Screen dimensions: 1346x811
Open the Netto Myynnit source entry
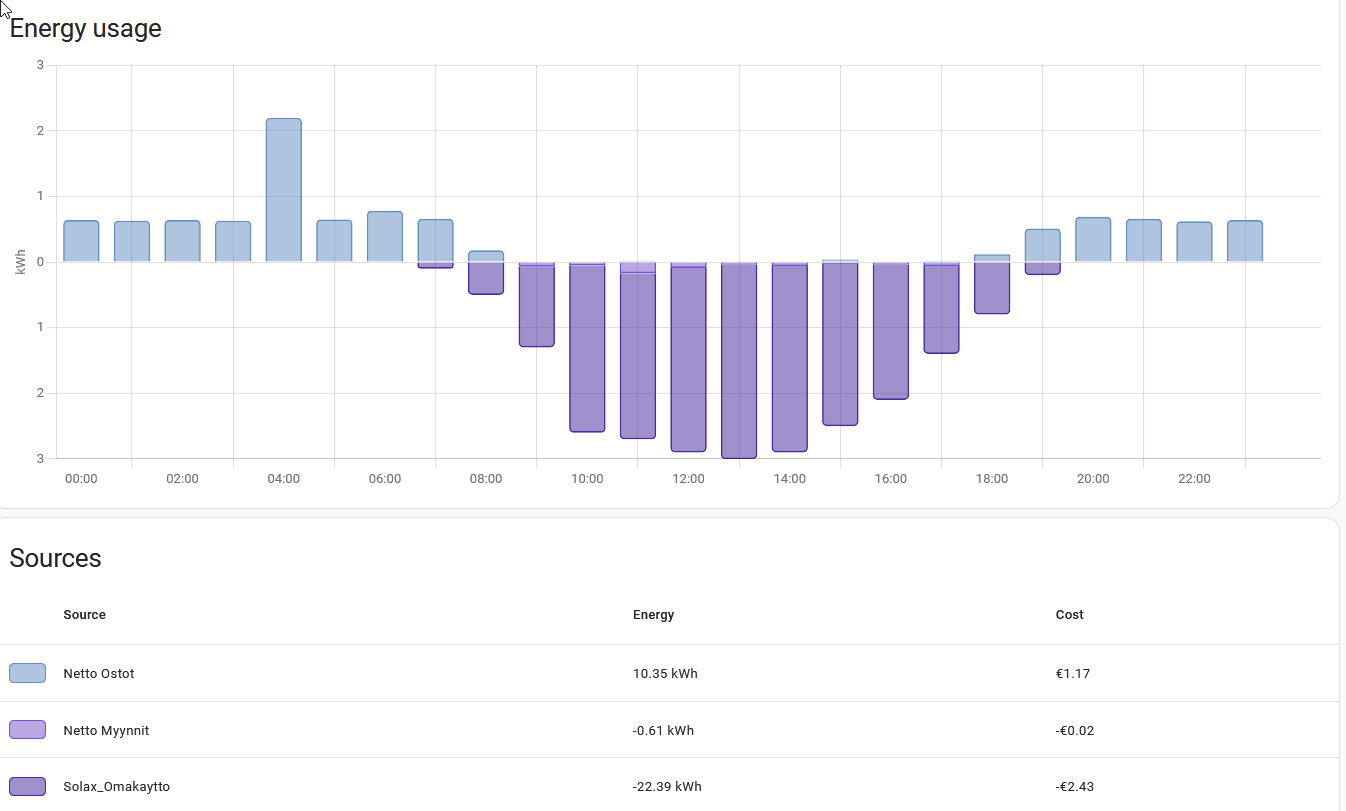click(106, 730)
